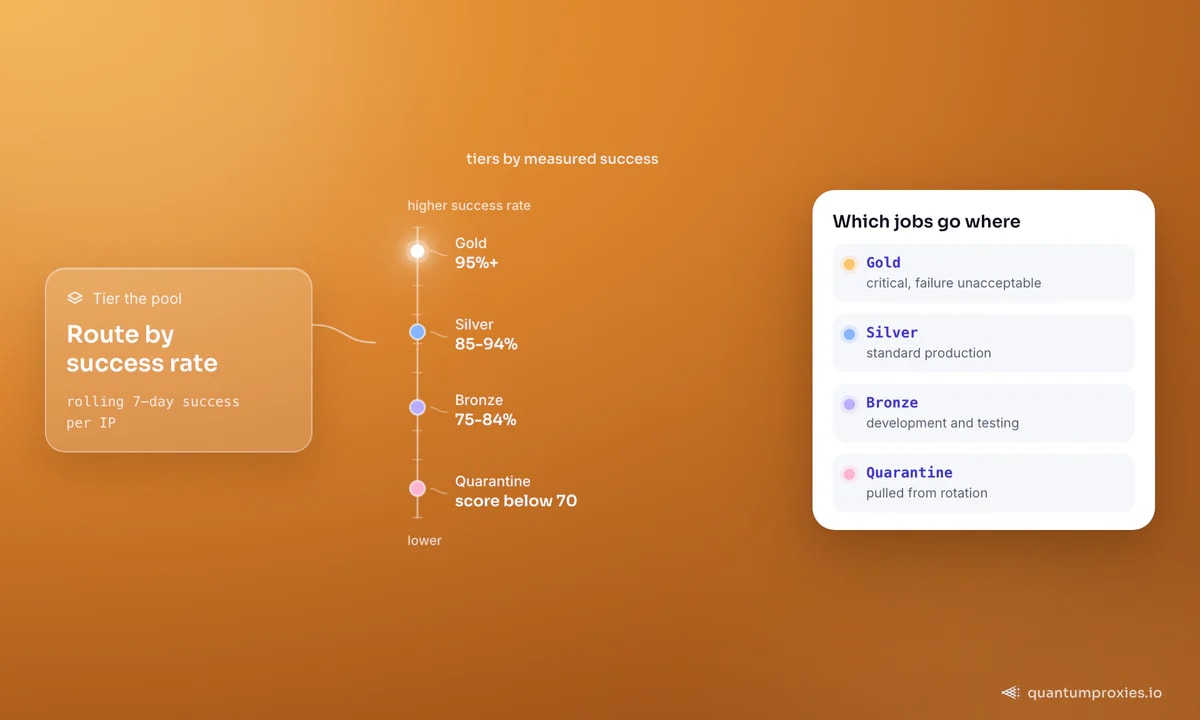
Task: Click 'rolling 7-day success per IP' text
Action: (153, 412)
